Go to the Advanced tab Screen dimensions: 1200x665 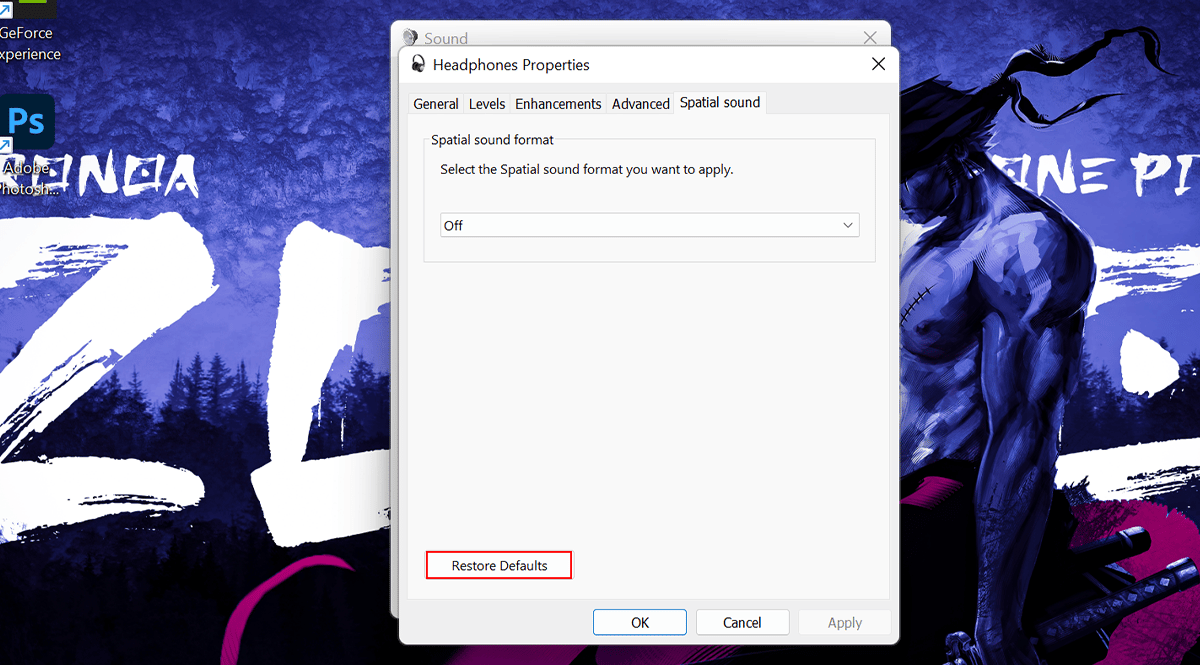click(641, 103)
